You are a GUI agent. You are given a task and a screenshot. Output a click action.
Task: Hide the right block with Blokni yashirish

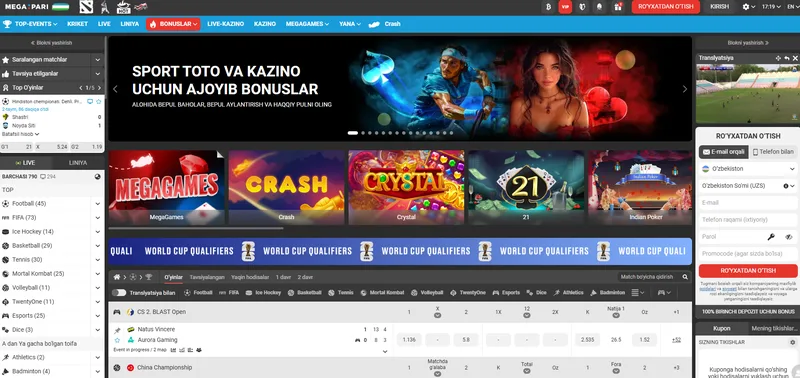coord(748,43)
